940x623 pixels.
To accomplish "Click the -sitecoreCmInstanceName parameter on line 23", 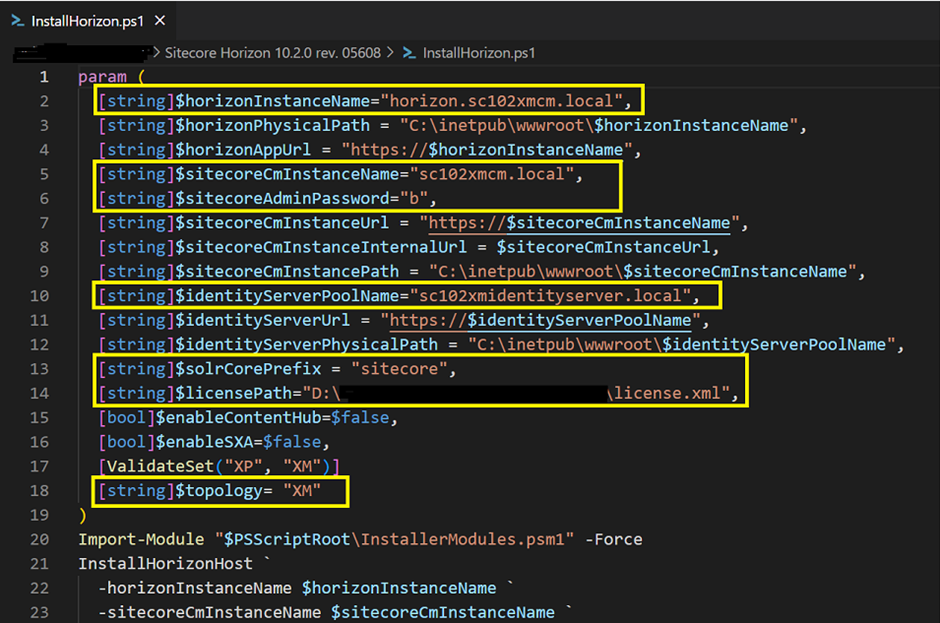I will click(209, 612).
